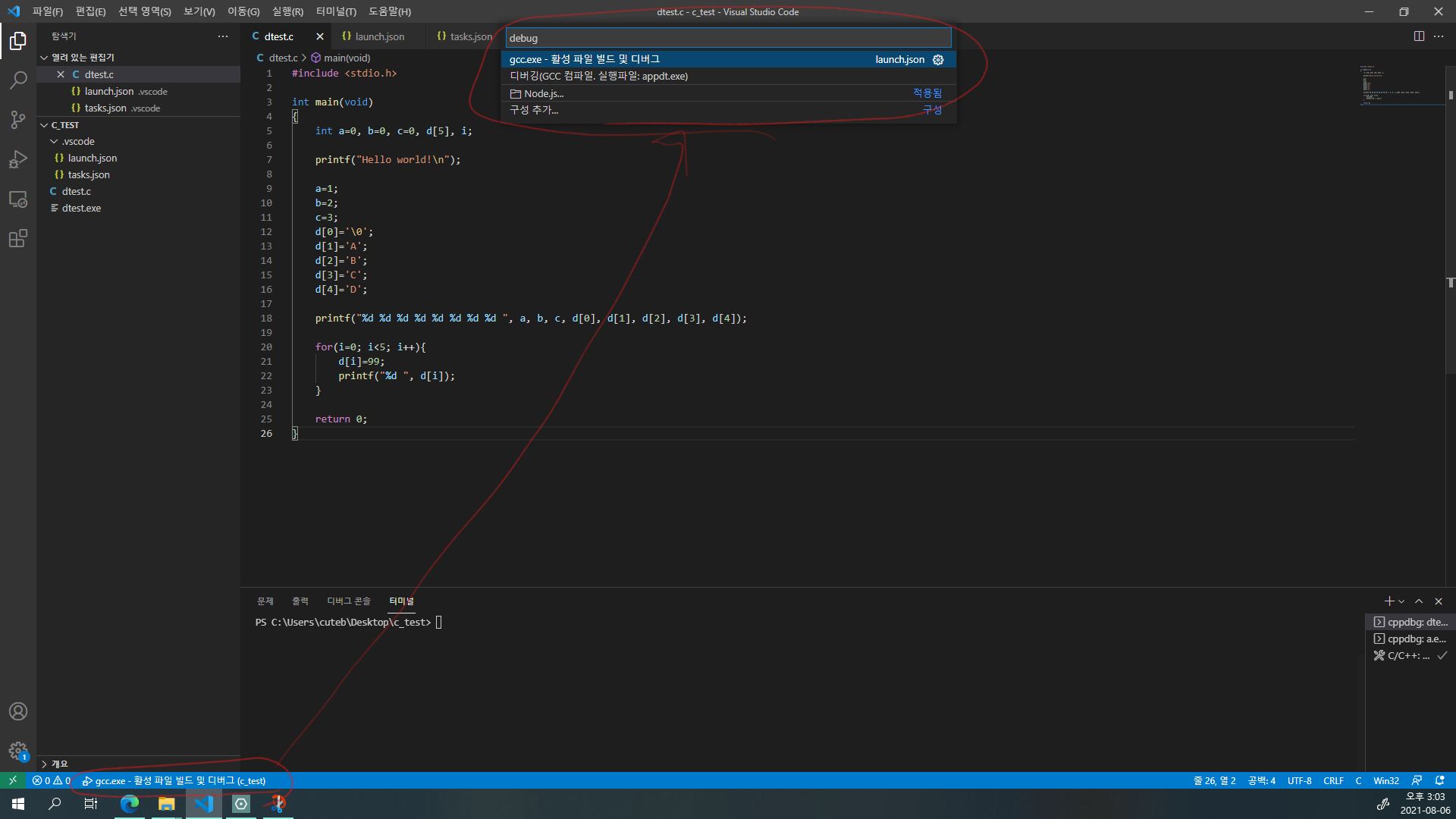
Task: Switch to the 디버그 콘솔 panel tab
Action: 348,601
